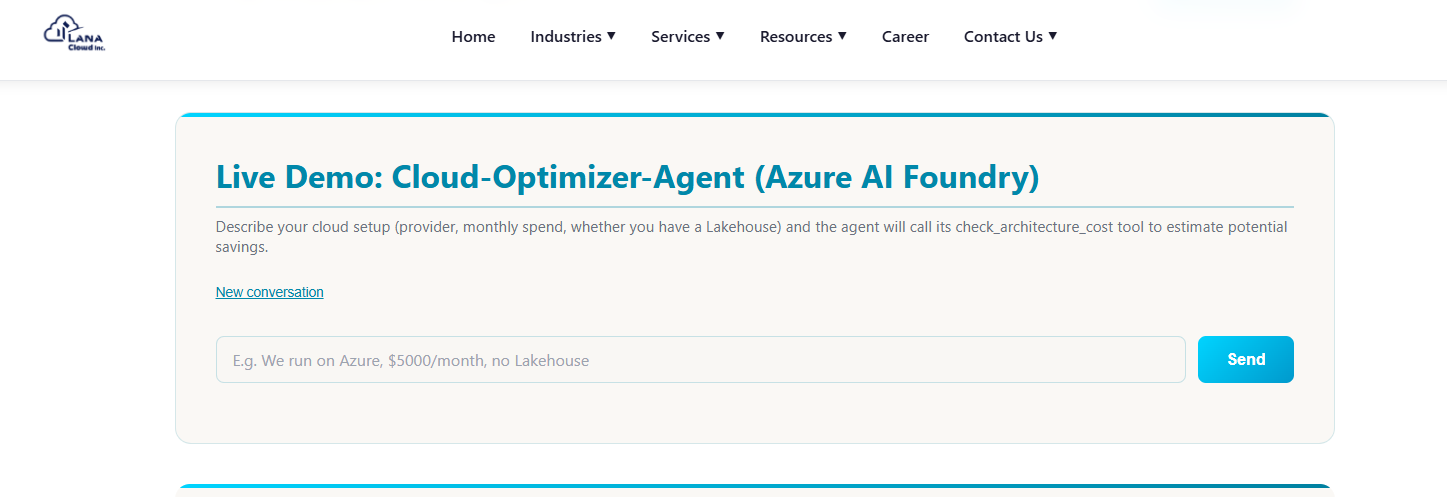Image resolution: width=1447 pixels, height=497 pixels.
Task: Focus the cloud setup message input field
Action: click(x=701, y=360)
